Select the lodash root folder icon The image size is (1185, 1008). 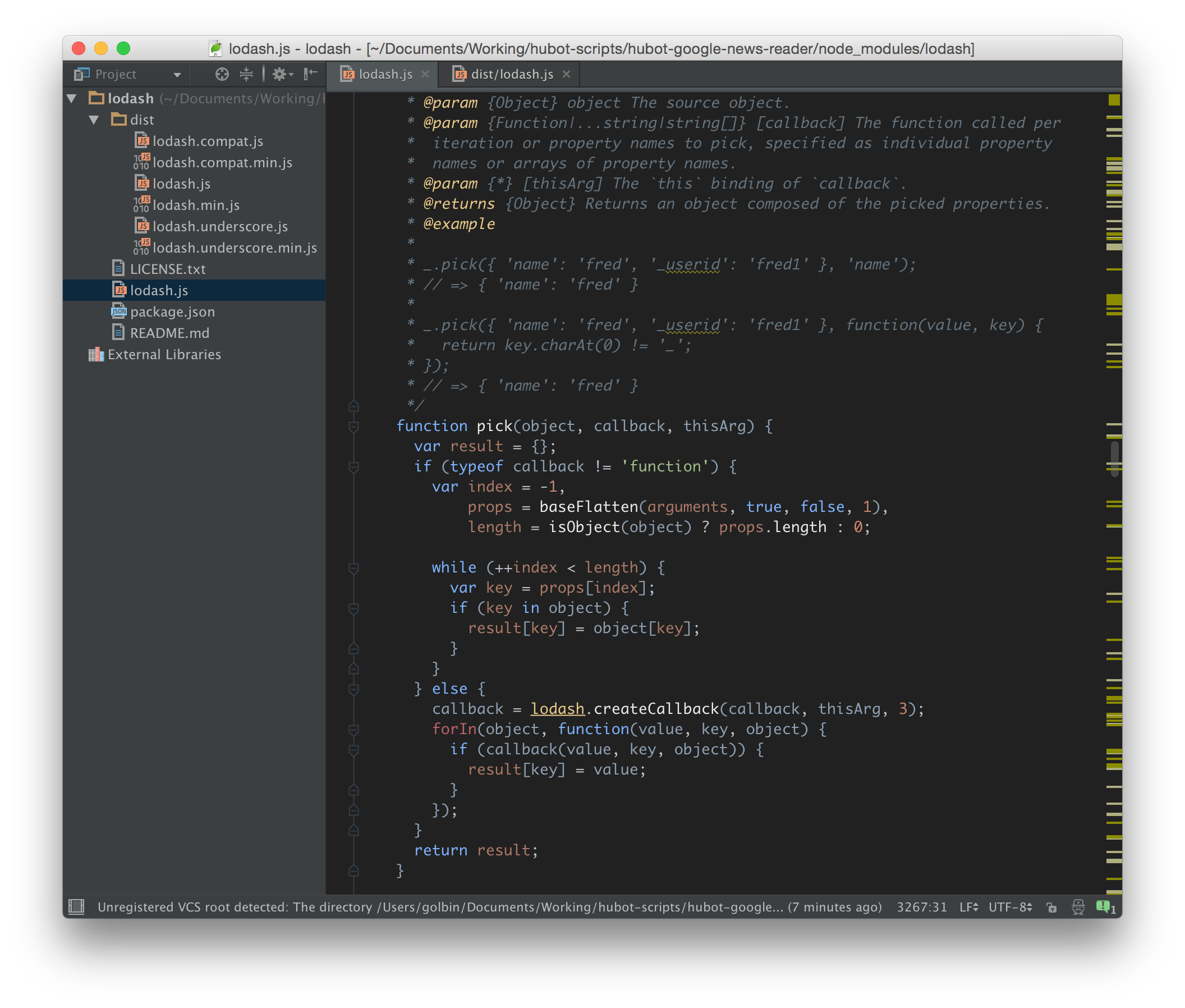97,98
